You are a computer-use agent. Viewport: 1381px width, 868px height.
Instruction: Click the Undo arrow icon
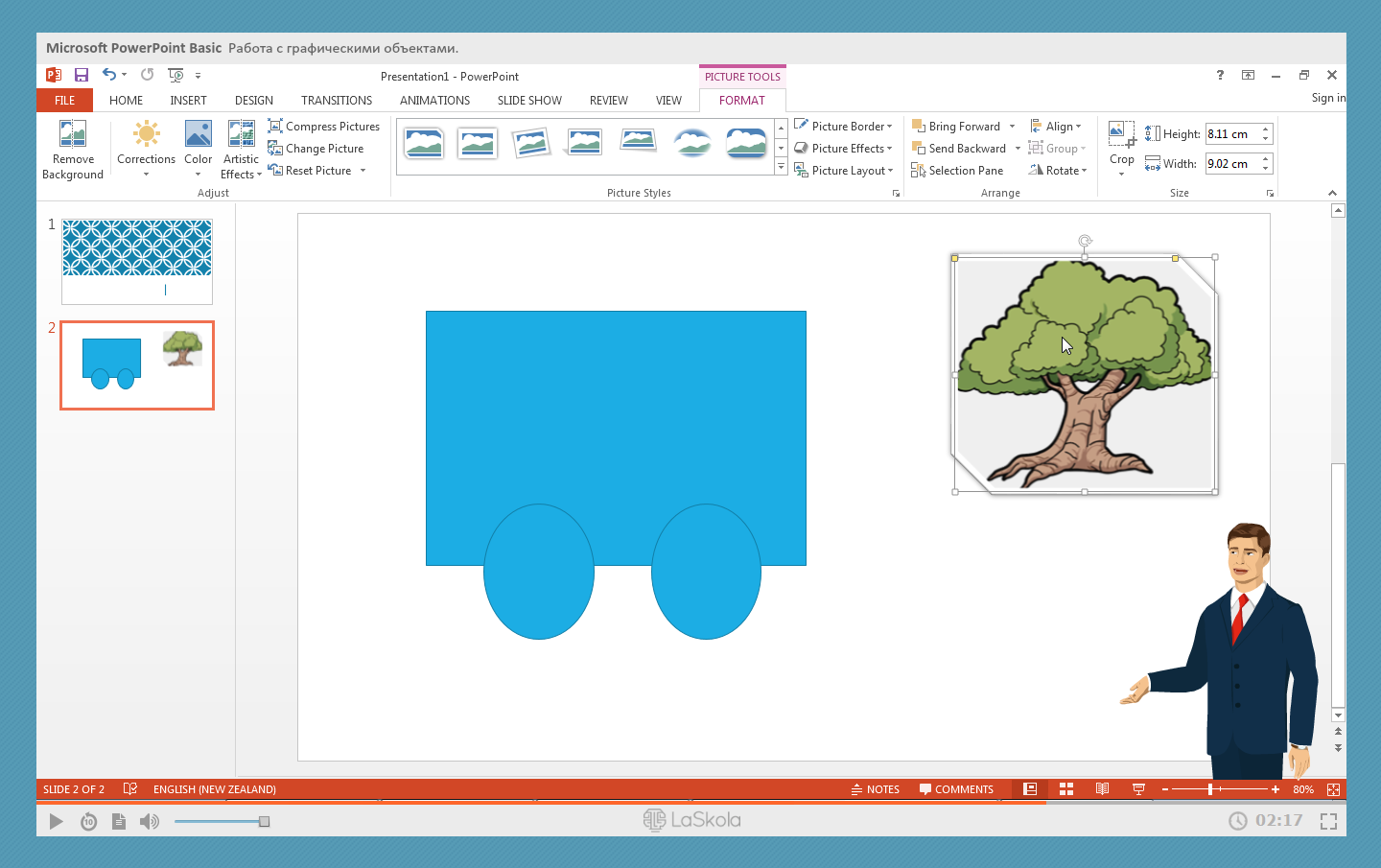pos(109,75)
